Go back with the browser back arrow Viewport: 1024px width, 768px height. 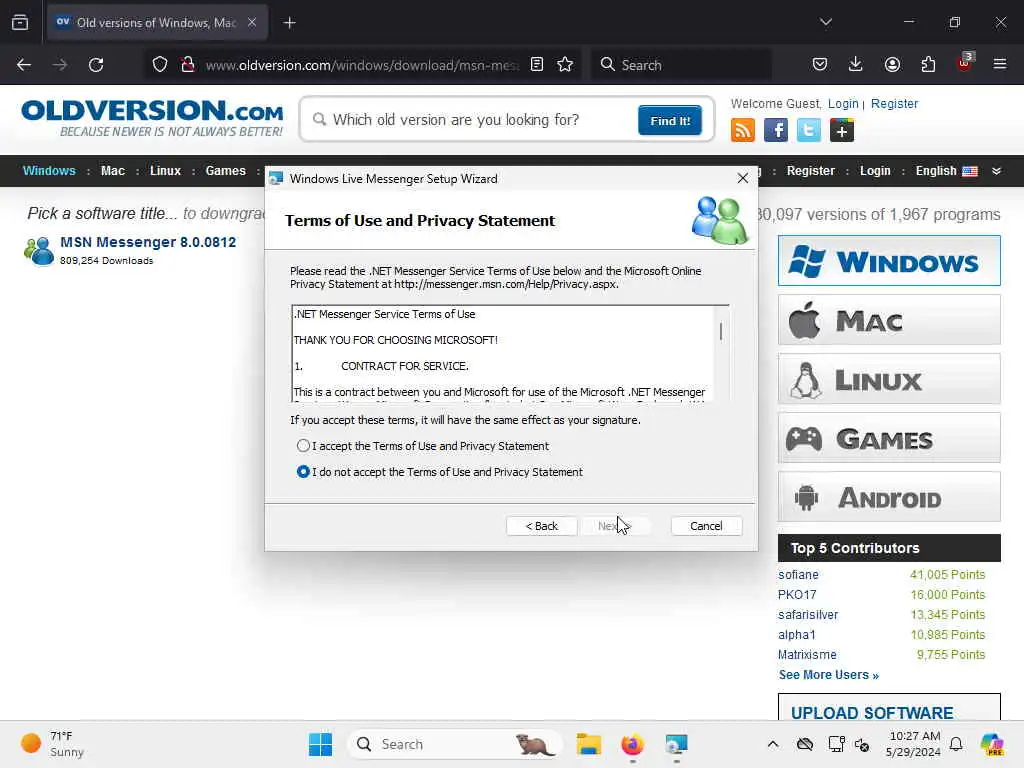pyautogui.click(x=24, y=65)
